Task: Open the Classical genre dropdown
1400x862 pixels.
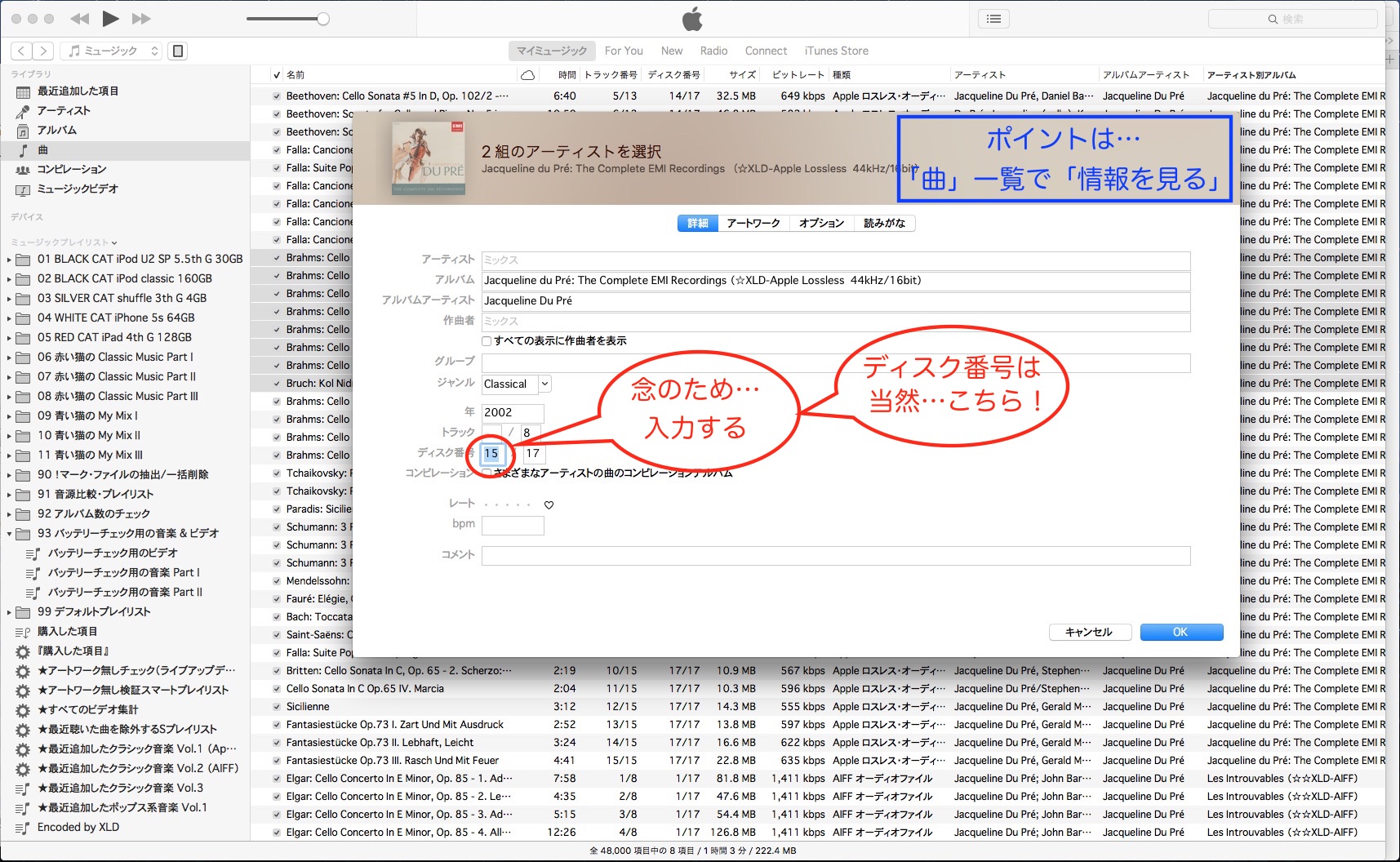Action: pos(544,384)
